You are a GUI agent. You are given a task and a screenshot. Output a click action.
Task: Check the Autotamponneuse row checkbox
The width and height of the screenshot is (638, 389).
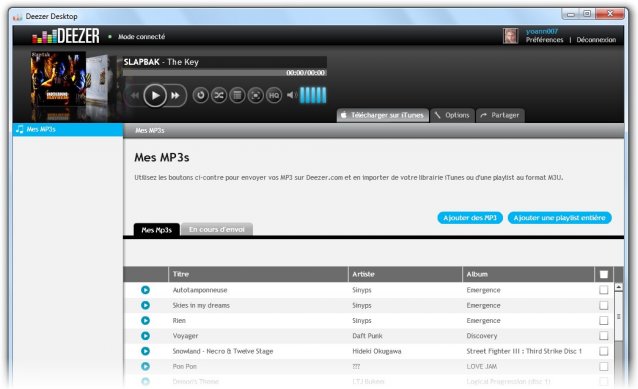click(x=604, y=290)
